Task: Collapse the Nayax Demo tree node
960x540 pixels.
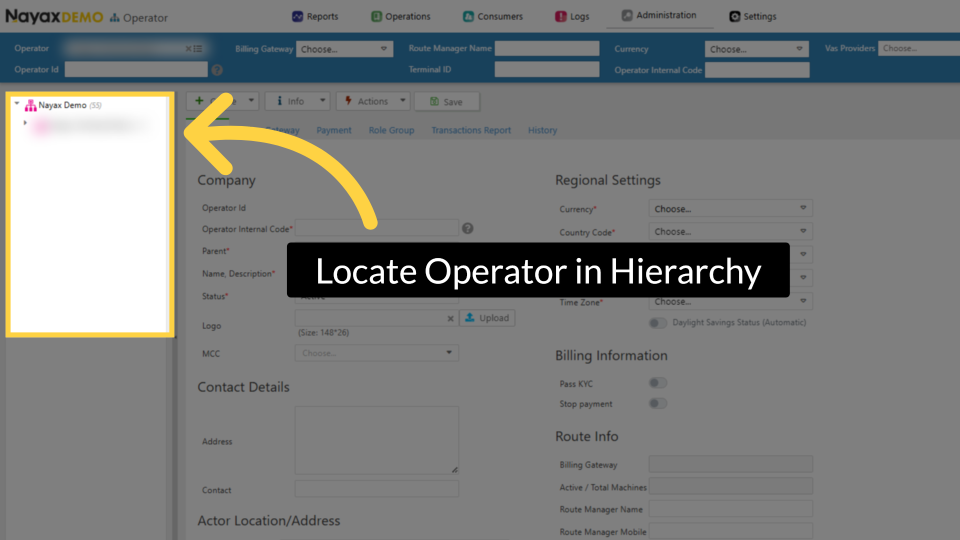Action: (x=17, y=104)
